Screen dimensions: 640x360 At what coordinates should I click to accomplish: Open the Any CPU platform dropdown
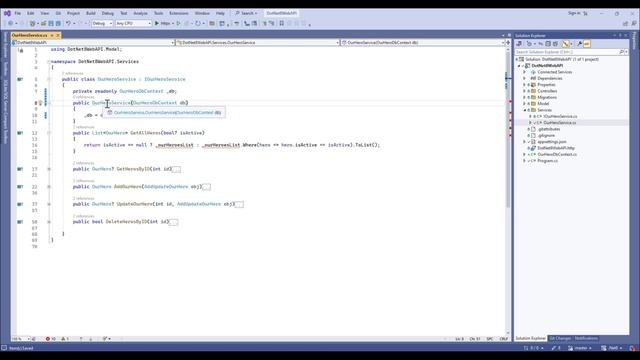(x=133, y=24)
